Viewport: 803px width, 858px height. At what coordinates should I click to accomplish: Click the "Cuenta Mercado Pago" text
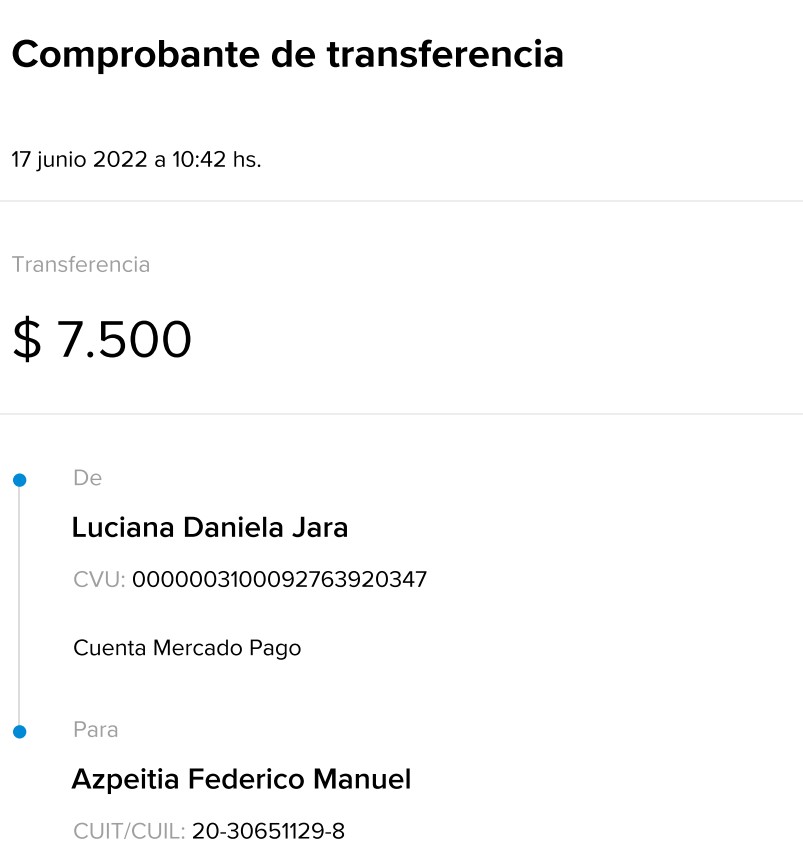tap(187, 648)
